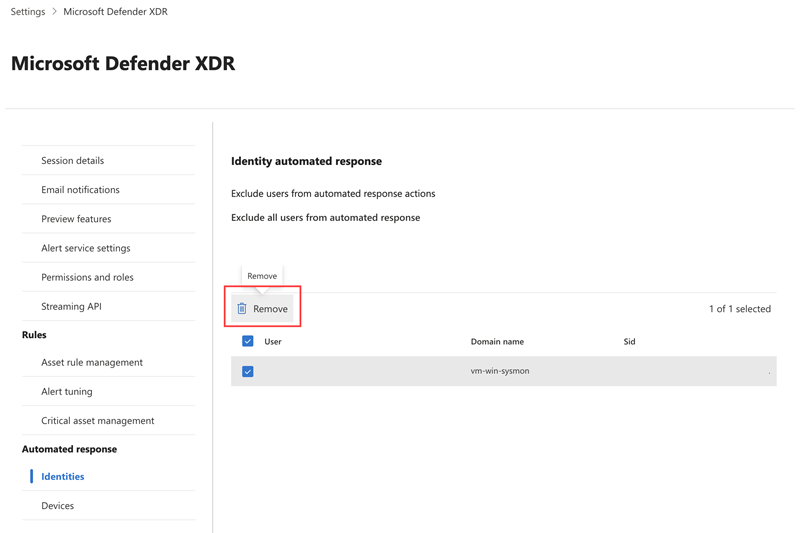800x533 pixels.
Task: Sort by the User column header
Action: click(273, 342)
